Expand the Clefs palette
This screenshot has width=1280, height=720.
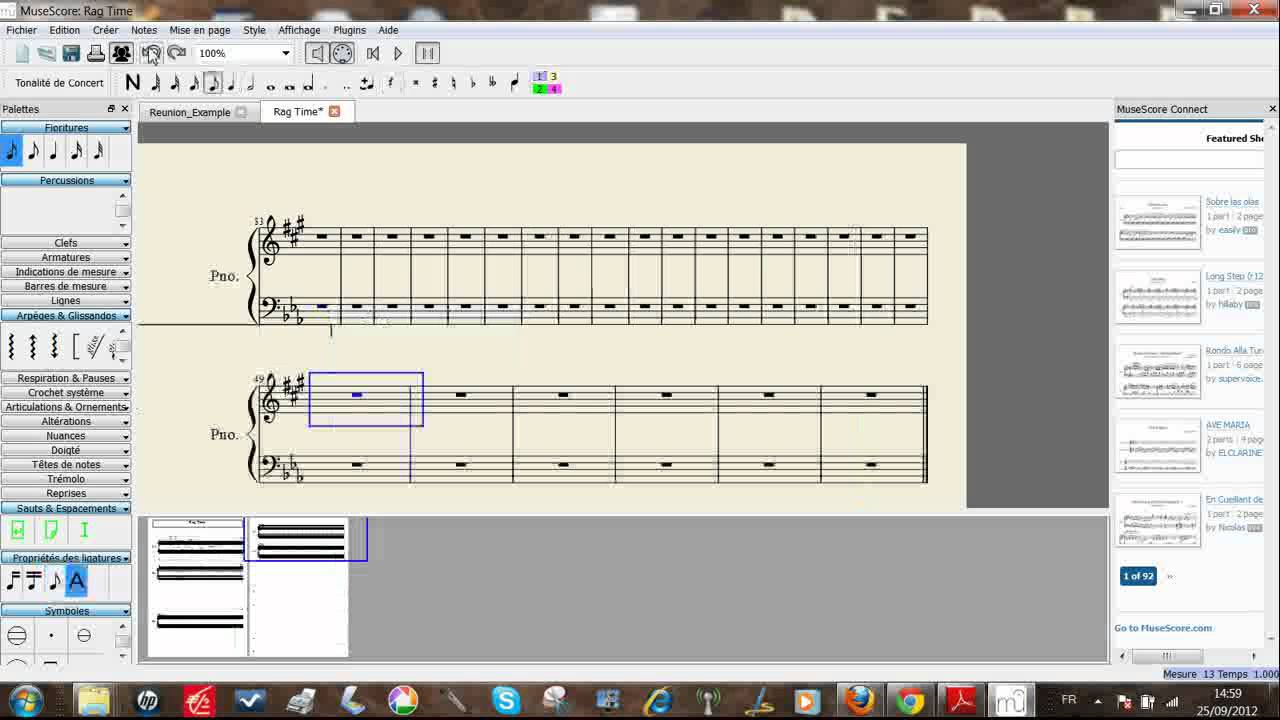[x=66, y=243]
